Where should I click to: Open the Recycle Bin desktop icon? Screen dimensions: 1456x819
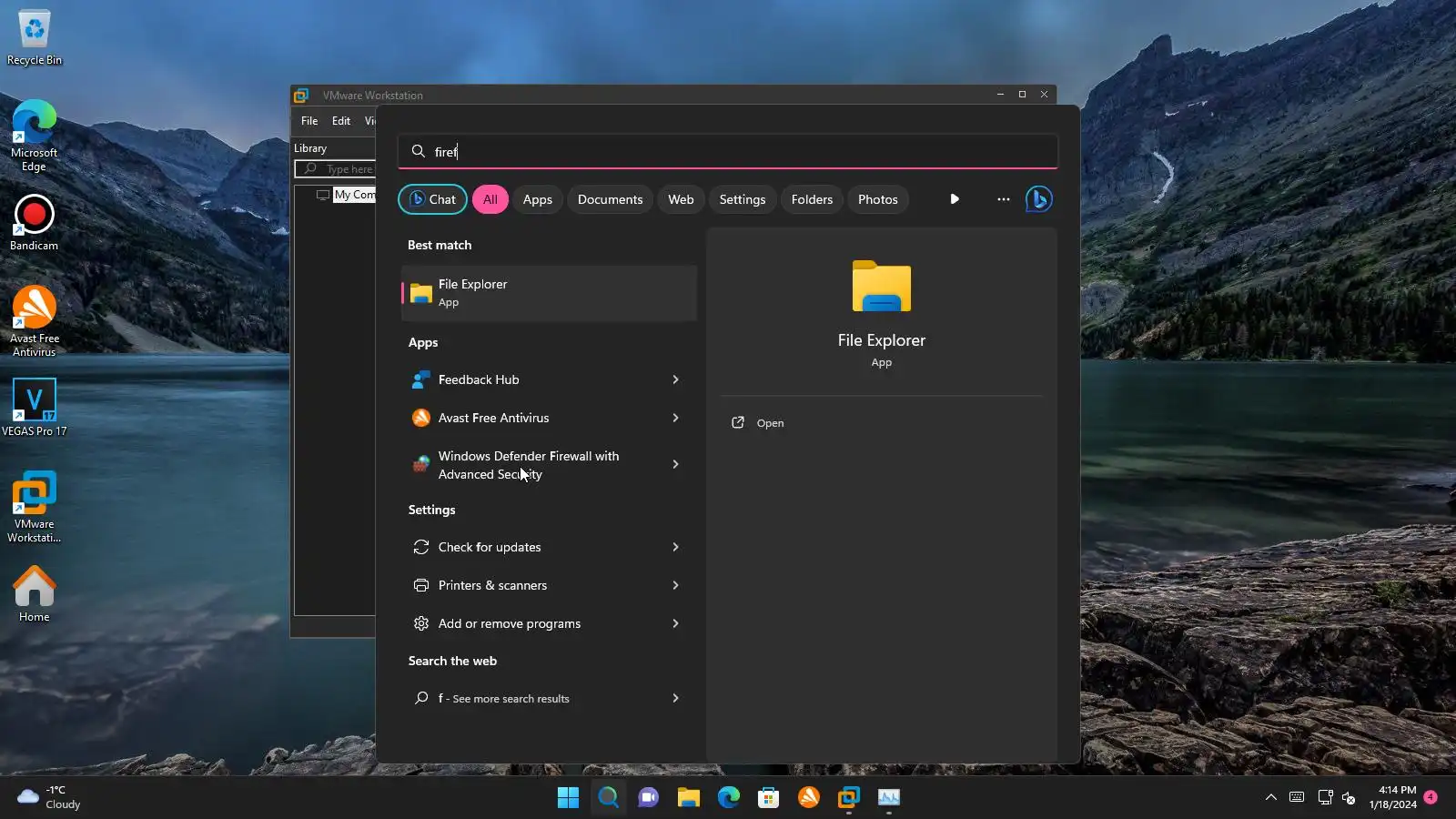pos(35,38)
